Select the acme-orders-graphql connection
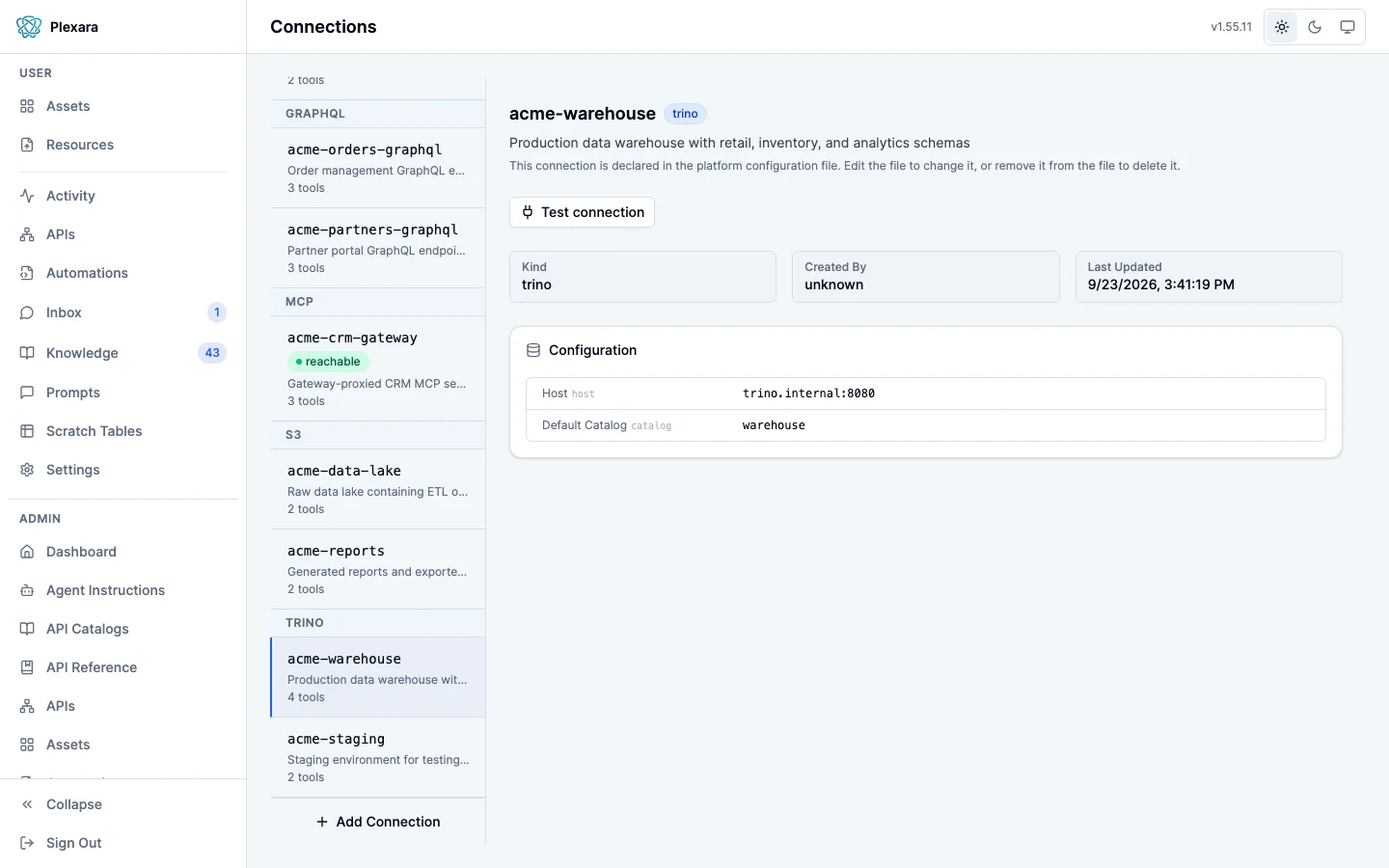Image resolution: width=1389 pixels, height=868 pixels. pyautogui.click(x=378, y=168)
